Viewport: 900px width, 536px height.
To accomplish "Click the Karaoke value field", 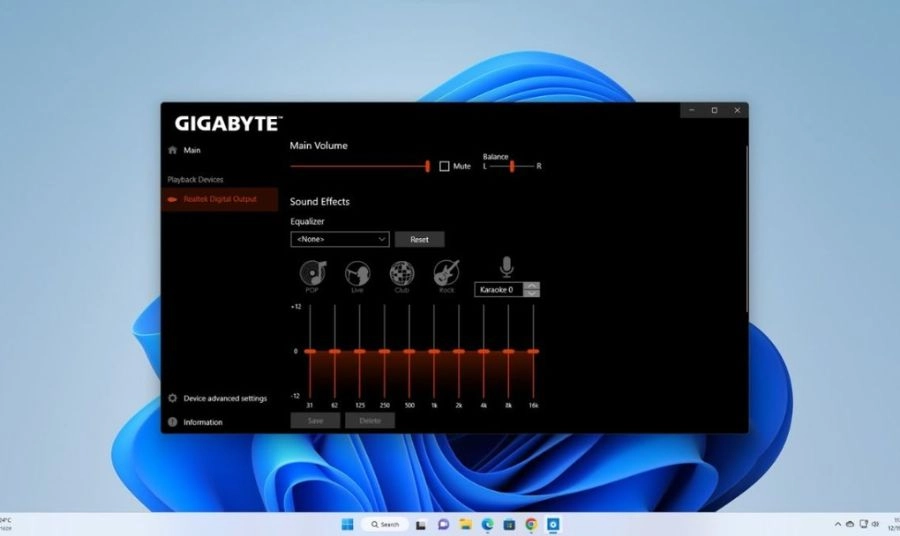I will pos(499,290).
